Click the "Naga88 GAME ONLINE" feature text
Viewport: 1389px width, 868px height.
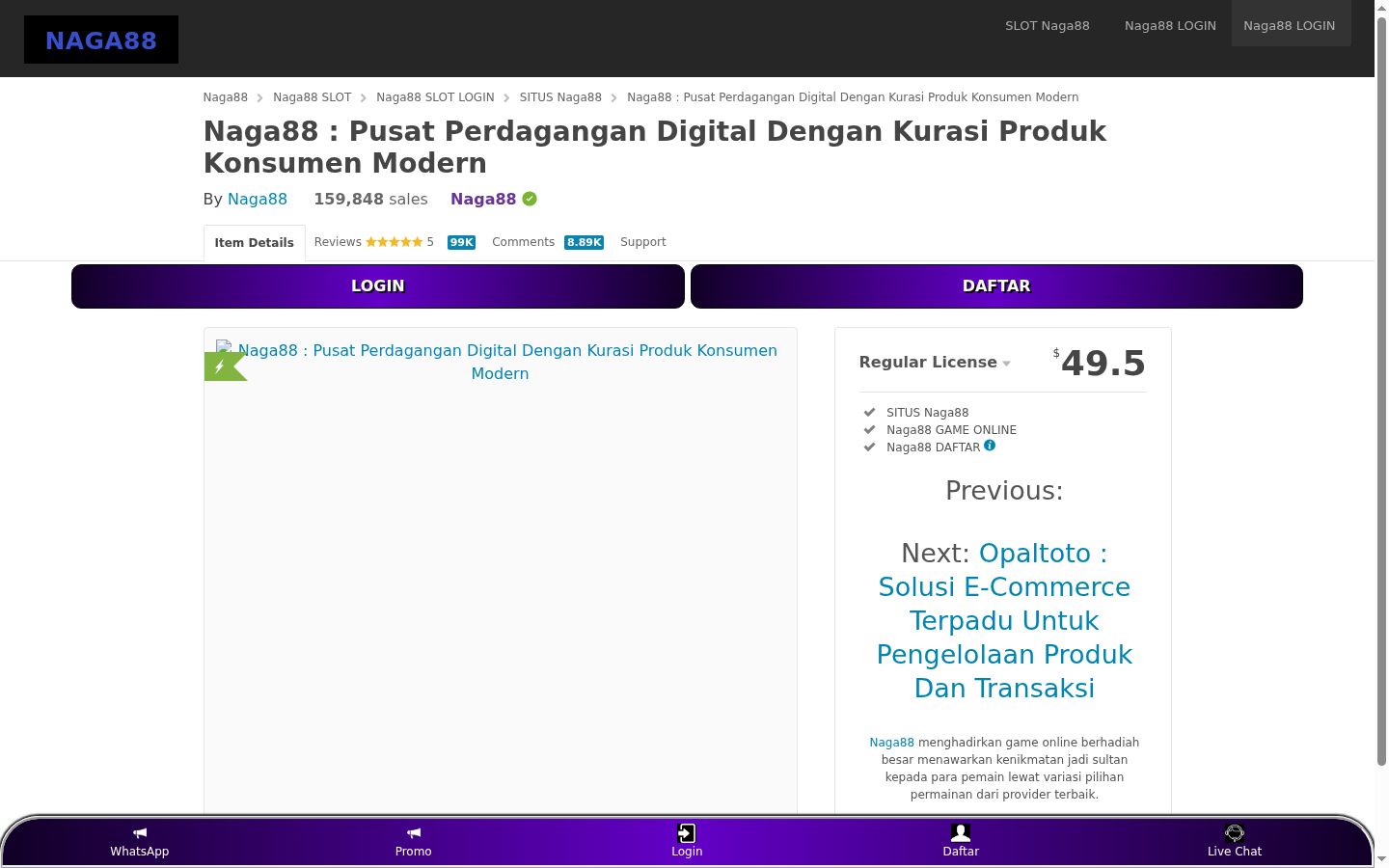point(951,430)
